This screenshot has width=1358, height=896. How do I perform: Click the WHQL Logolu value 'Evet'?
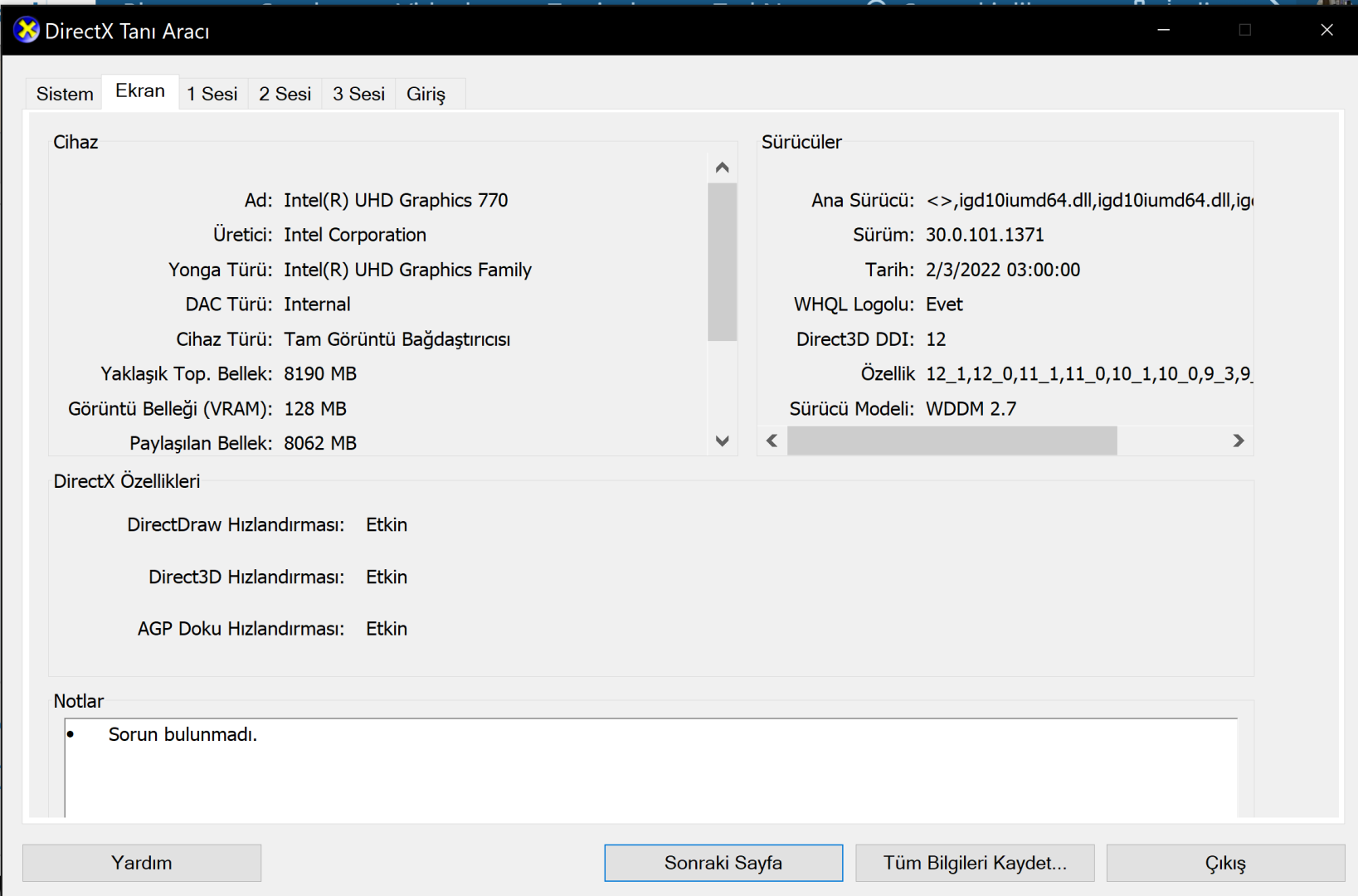pos(944,304)
